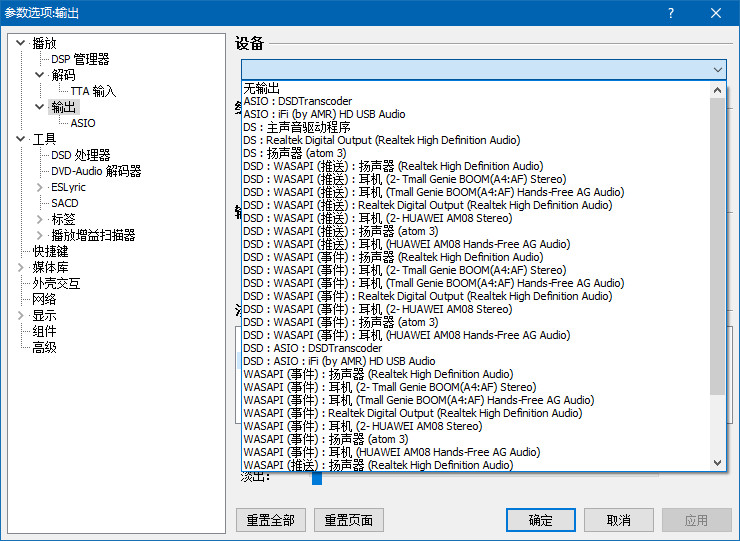Expand the 播放增益扫描器 tree node
This screenshot has width=740, height=541.
(40, 235)
